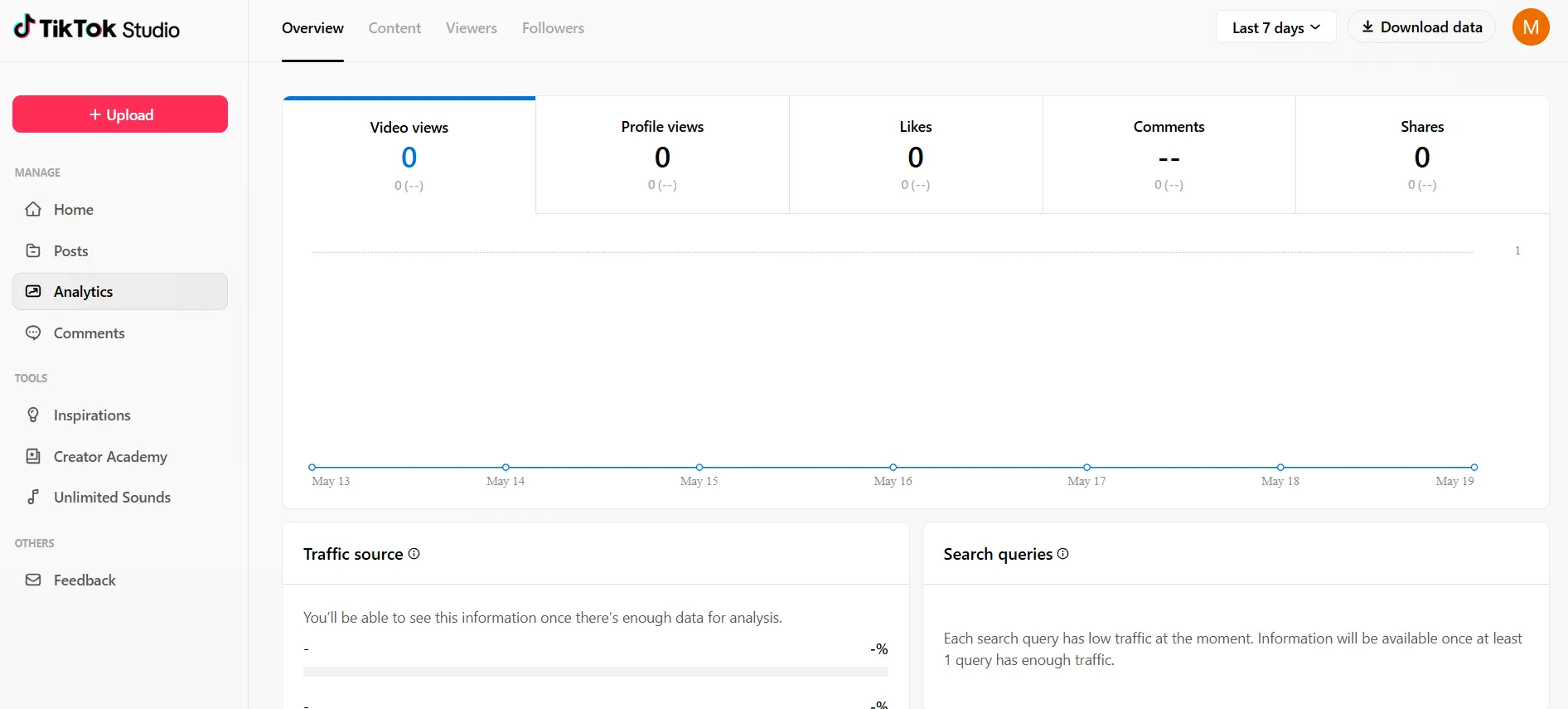Click the y-axis value 1 on chart
The width and height of the screenshot is (1568, 709).
[x=1517, y=250]
